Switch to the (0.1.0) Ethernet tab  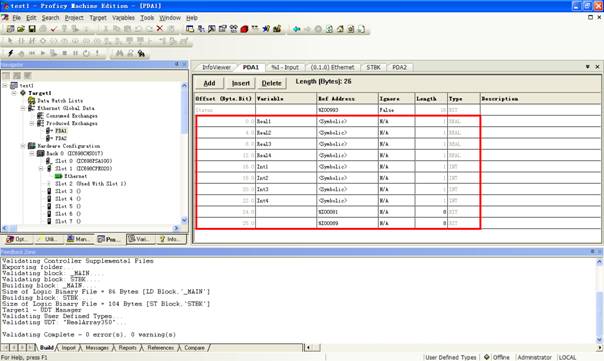(332, 67)
